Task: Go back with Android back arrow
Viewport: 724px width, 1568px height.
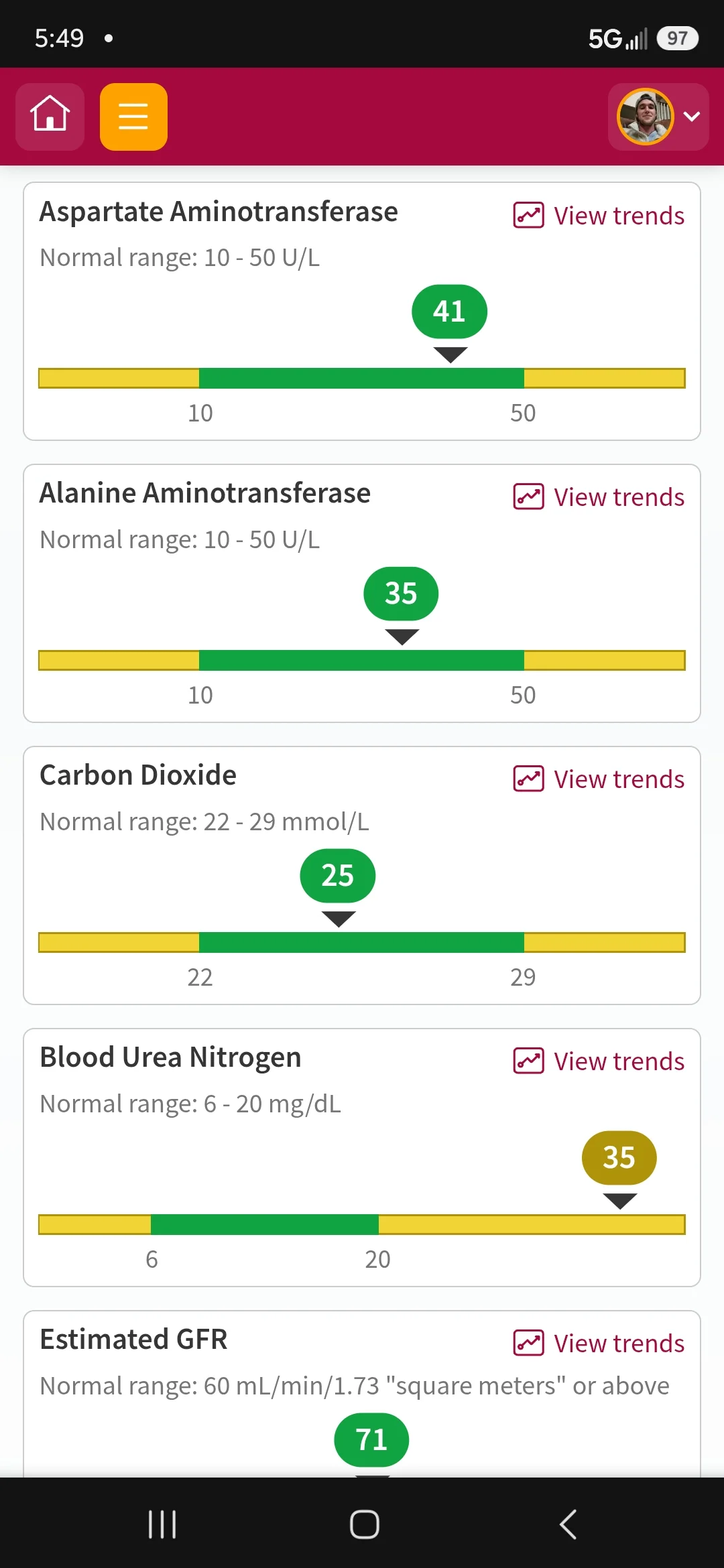Action: point(568,1524)
